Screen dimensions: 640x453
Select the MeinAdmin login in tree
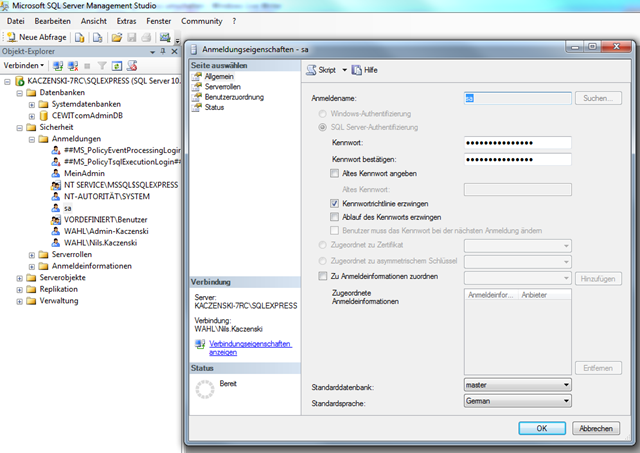click(84, 173)
